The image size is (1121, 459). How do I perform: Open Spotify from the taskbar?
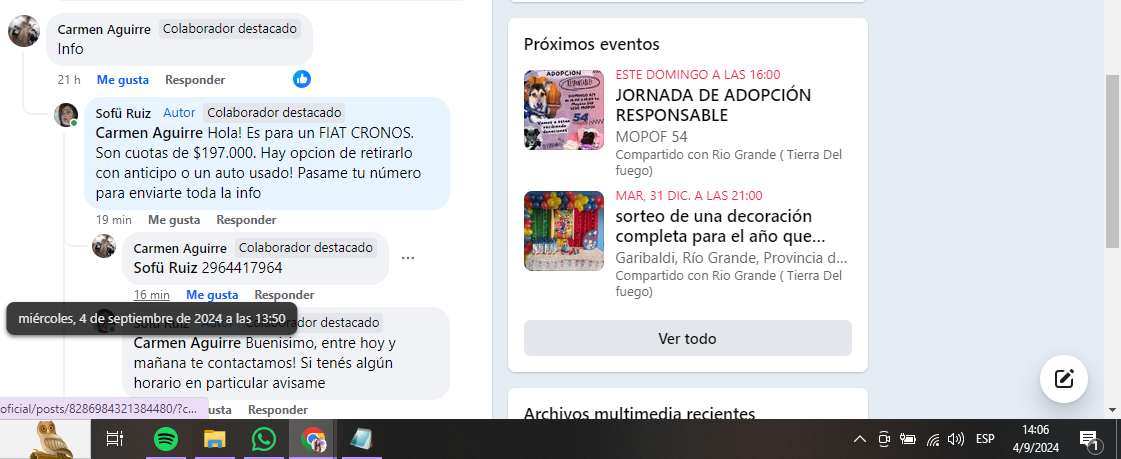point(166,439)
